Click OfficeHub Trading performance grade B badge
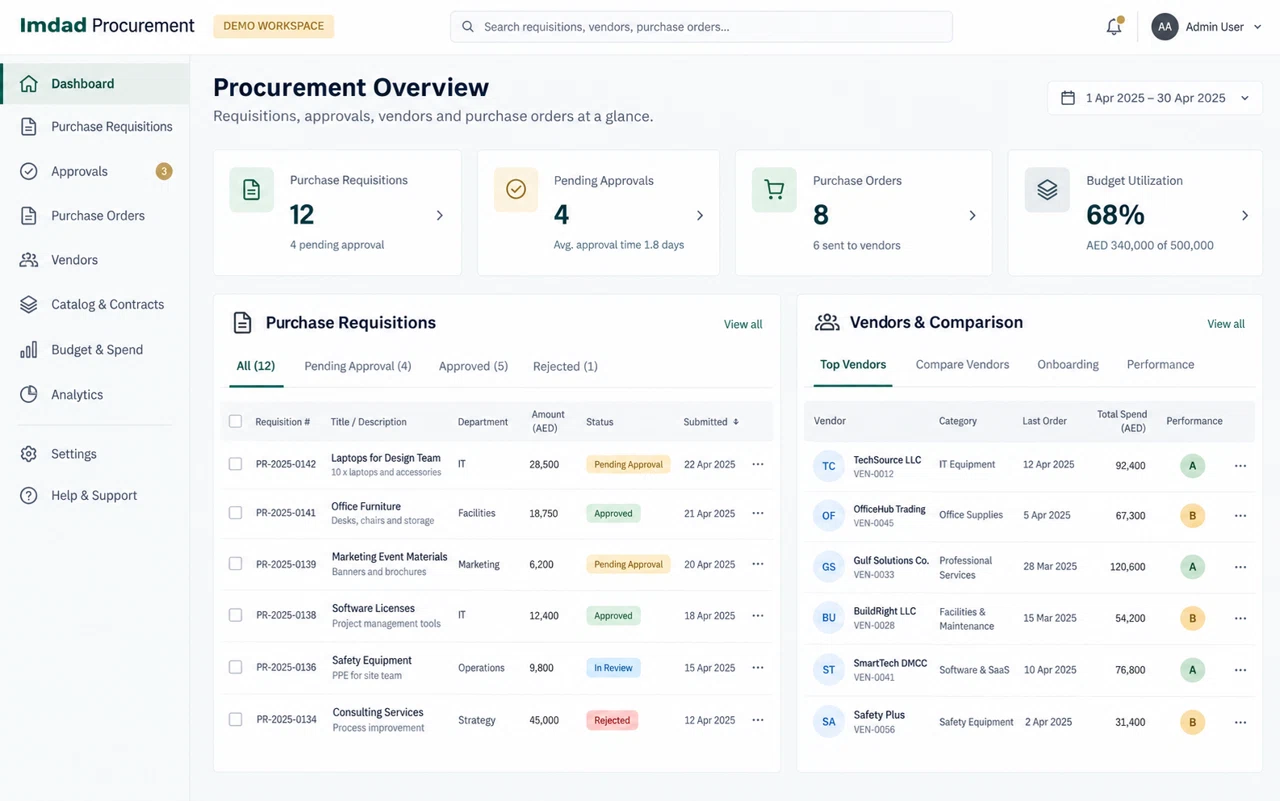Screen dimensions: 1280x801 [1192, 516]
